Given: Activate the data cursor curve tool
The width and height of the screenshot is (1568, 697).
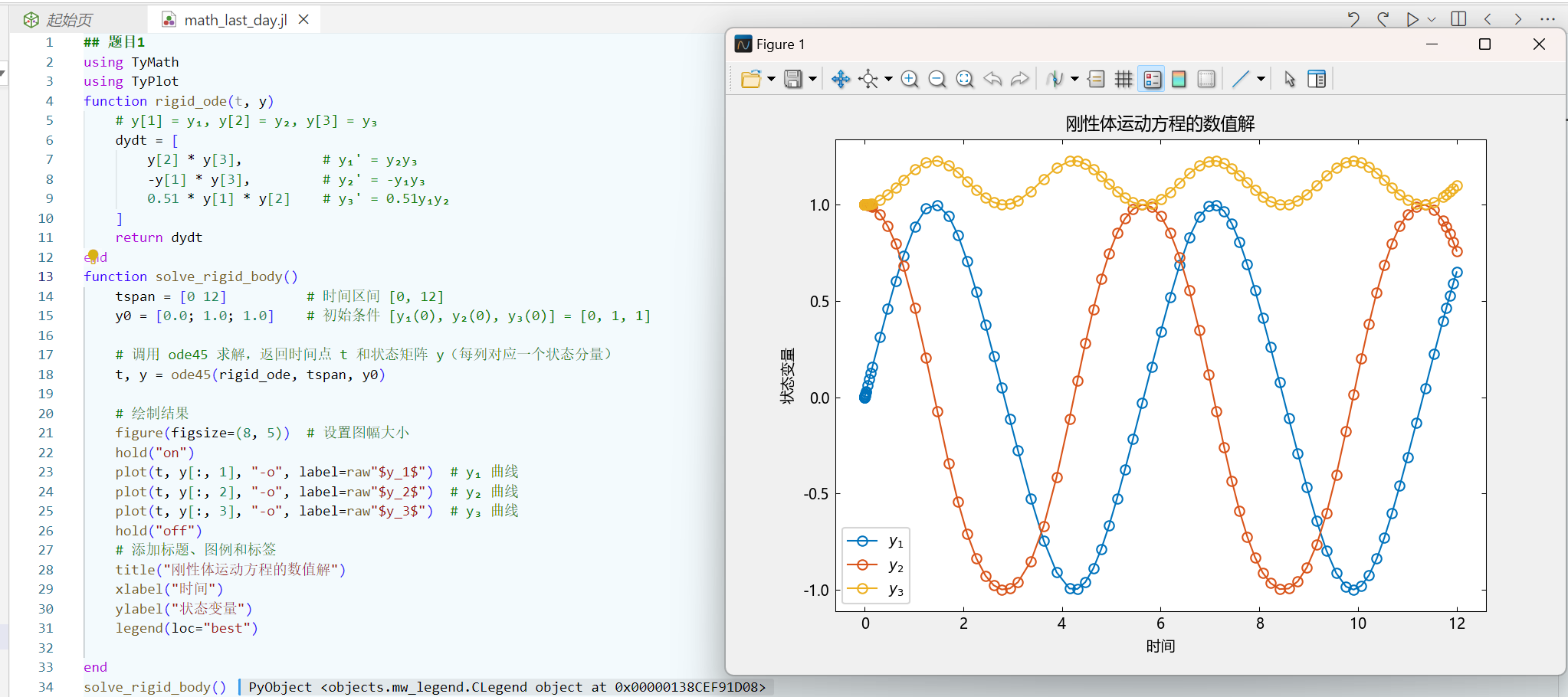Looking at the screenshot, I should tap(1055, 79).
